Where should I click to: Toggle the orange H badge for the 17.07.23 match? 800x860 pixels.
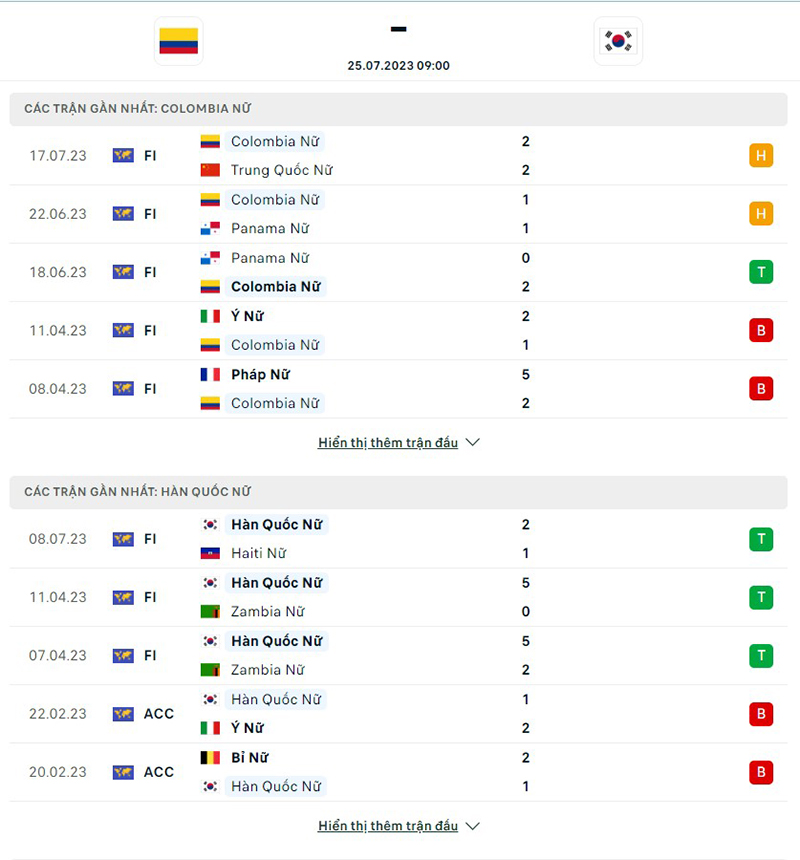click(x=761, y=156)
